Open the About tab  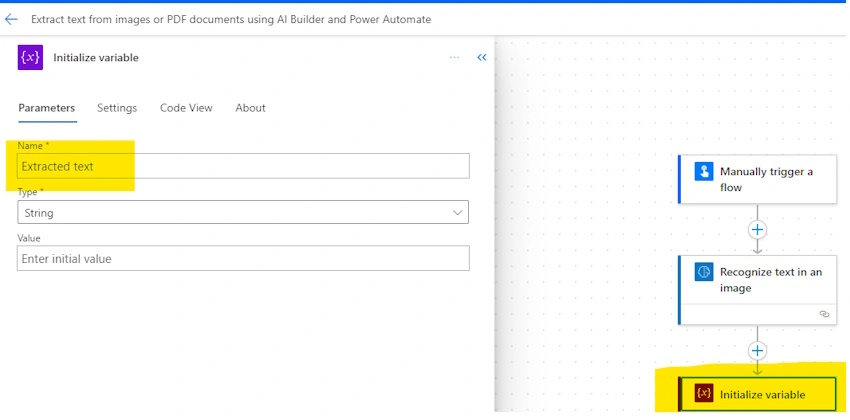tap(250, 108)
